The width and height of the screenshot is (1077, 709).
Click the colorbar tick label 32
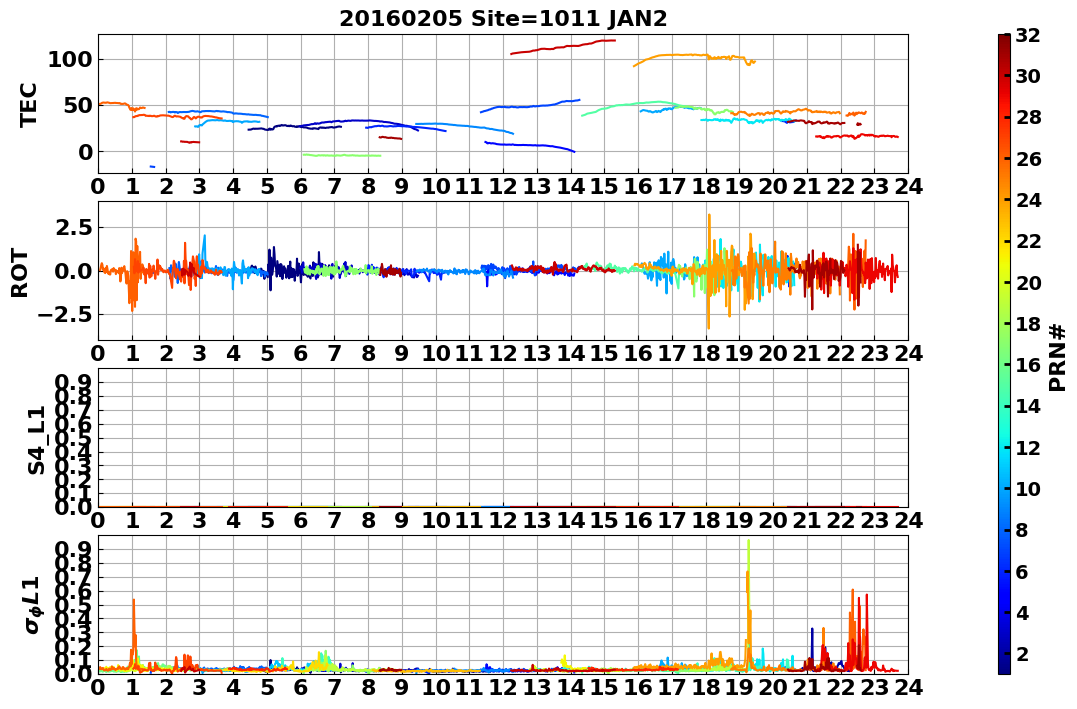click(x=1027, y=34)
